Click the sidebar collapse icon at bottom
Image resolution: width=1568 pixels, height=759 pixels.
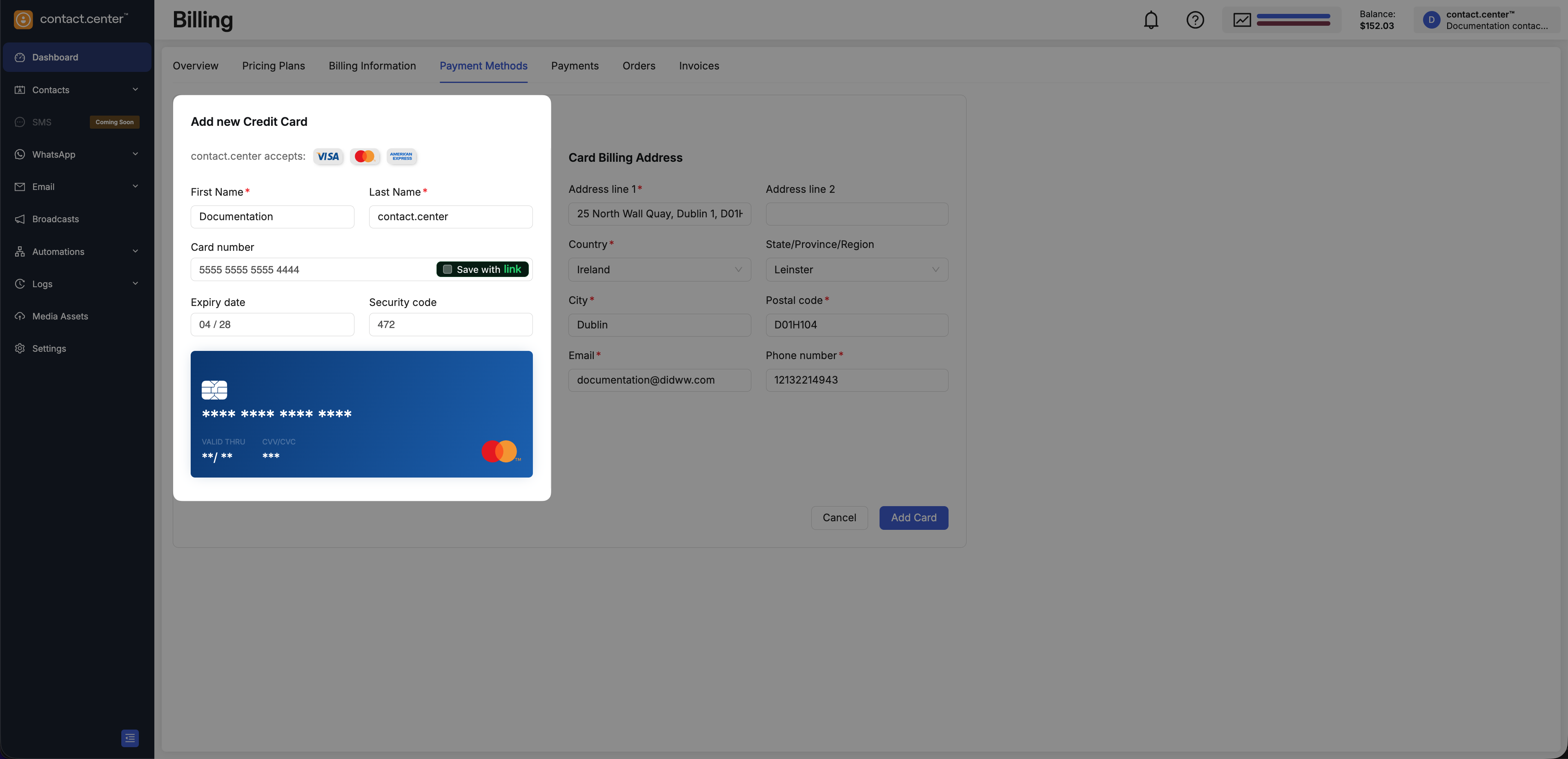(x=130, y=738)
